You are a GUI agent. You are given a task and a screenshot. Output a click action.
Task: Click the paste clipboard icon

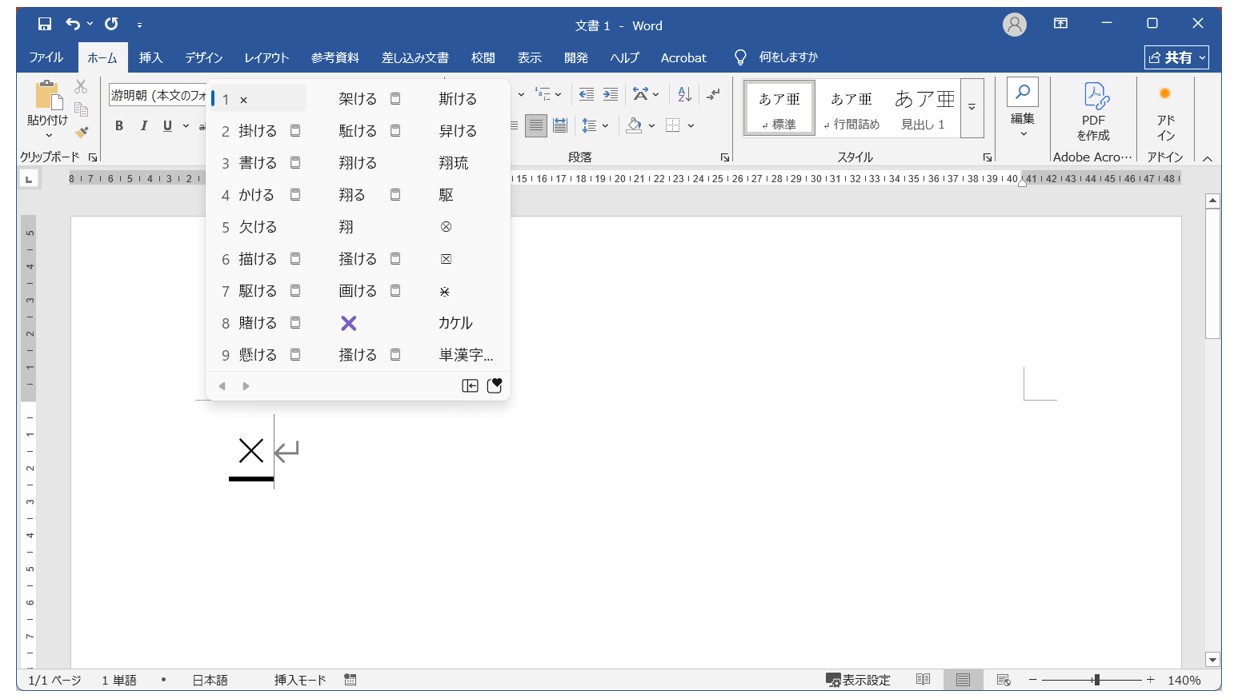click(x=47, y=96)
